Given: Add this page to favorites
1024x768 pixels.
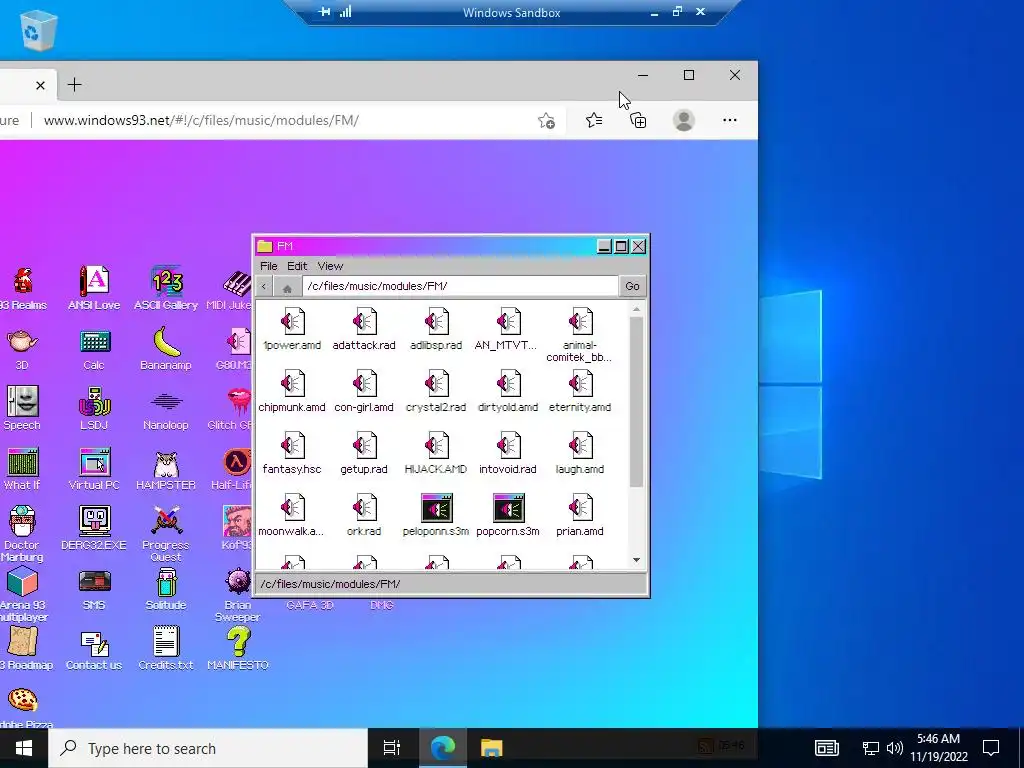Looking at the screenshot, I should coord(547,120).
